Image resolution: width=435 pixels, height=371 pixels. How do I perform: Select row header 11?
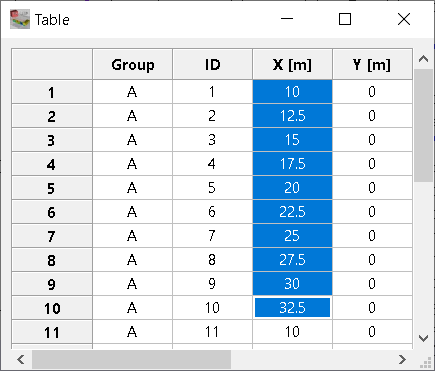(52, 332)
